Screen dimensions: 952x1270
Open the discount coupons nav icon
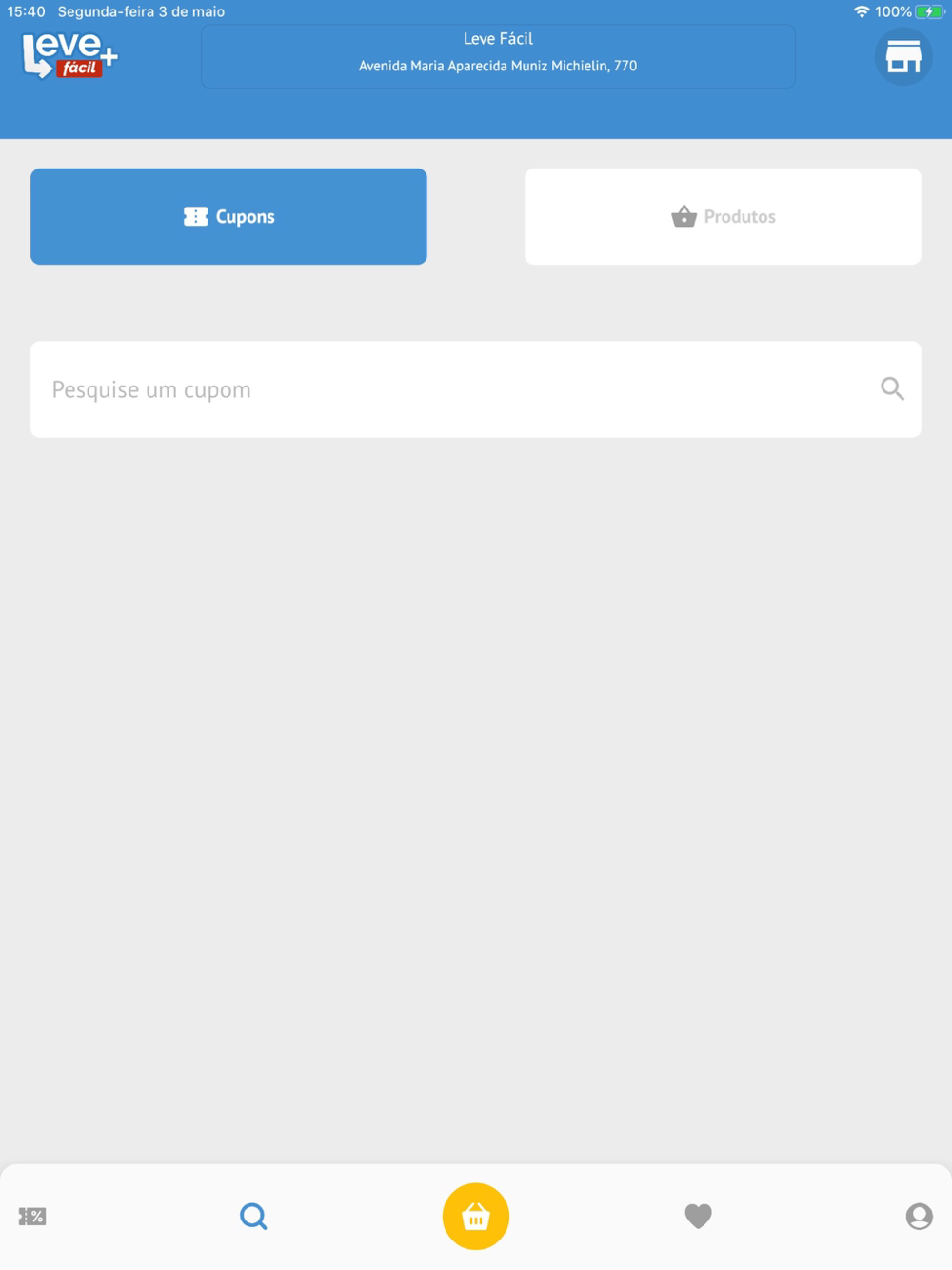(x=32, y=1216)
